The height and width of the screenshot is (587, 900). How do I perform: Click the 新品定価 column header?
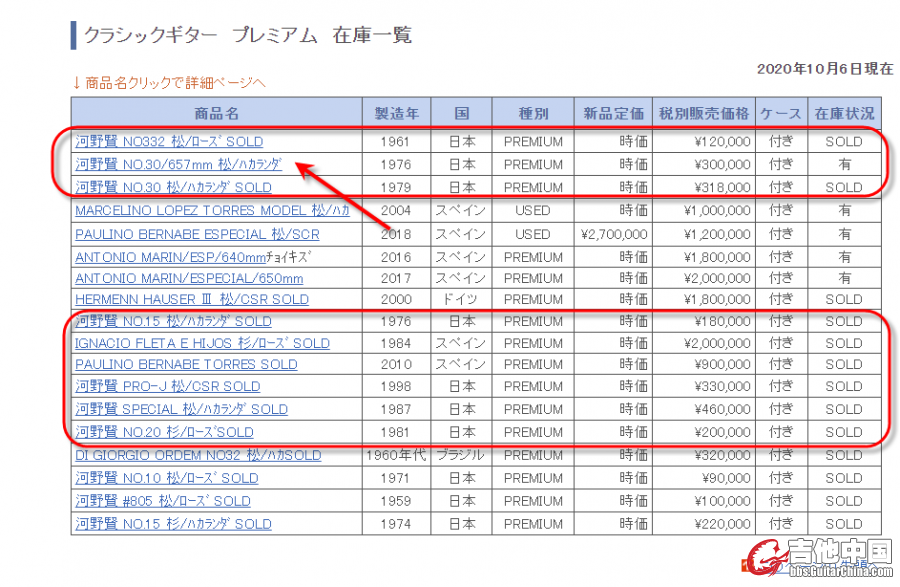614,113
